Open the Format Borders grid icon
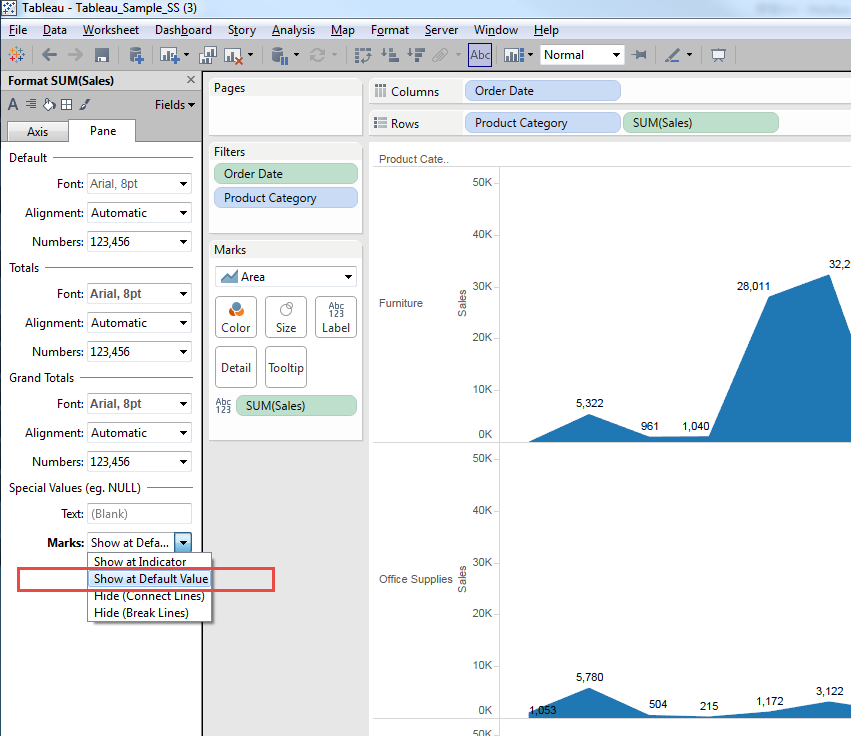Viewport: 851px width, 736px height. 66,104
